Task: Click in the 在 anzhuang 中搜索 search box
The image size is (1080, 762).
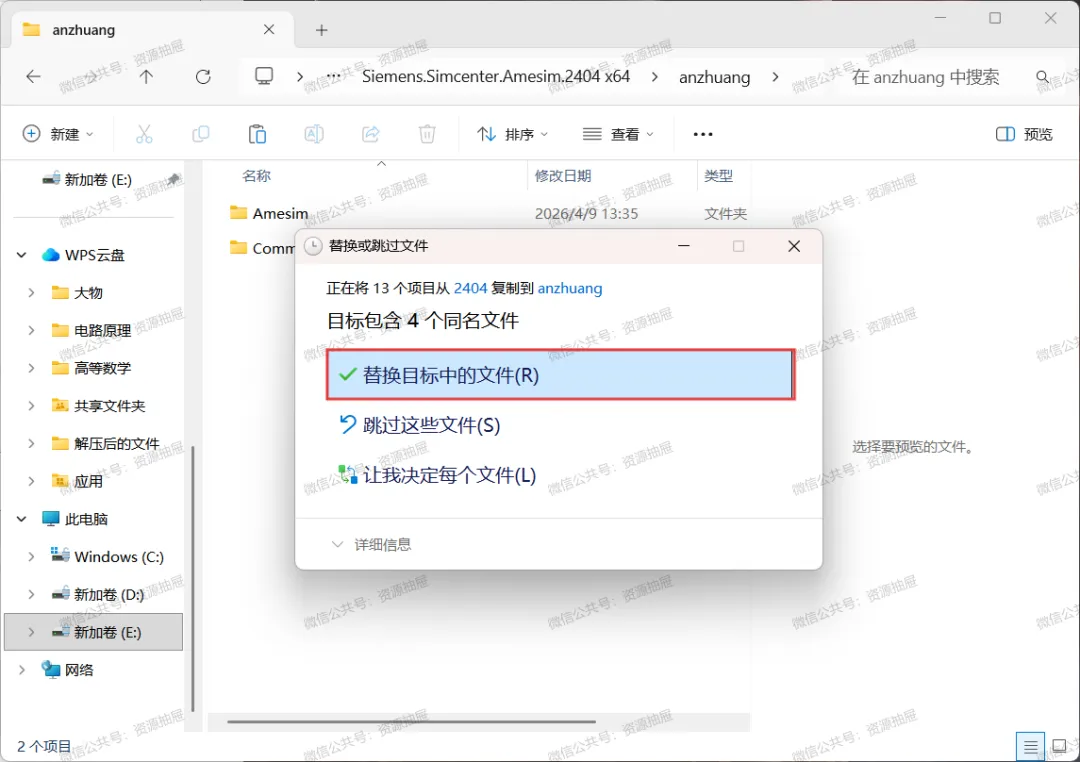Action: pos(925,77)
